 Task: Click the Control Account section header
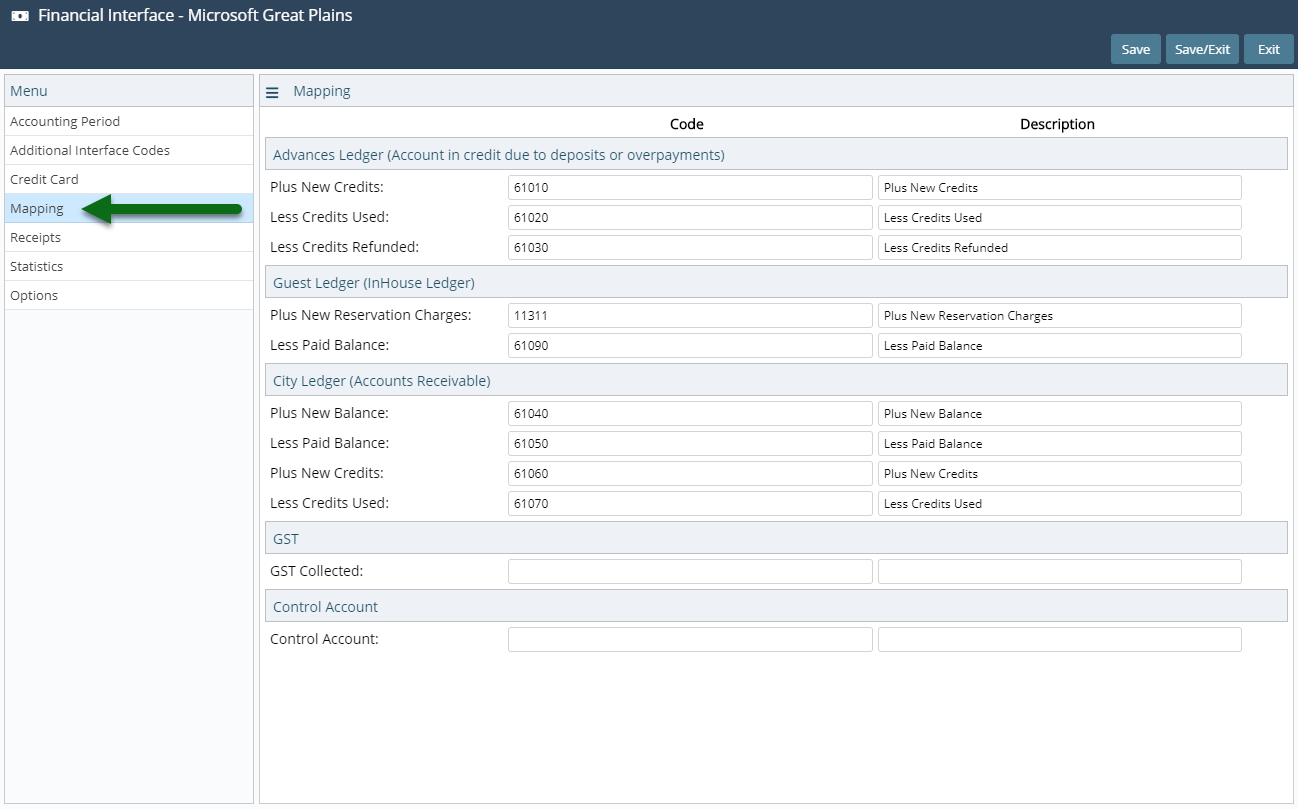point(776,607)
